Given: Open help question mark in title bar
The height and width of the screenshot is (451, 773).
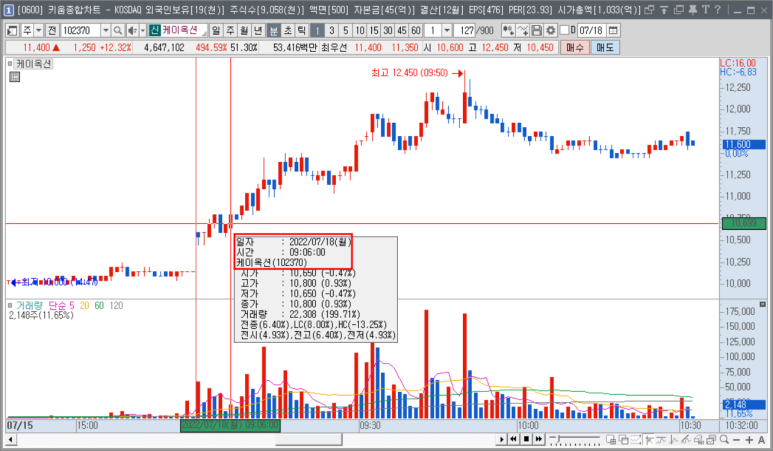Looking at the screenshot, I should coord(718,9).
